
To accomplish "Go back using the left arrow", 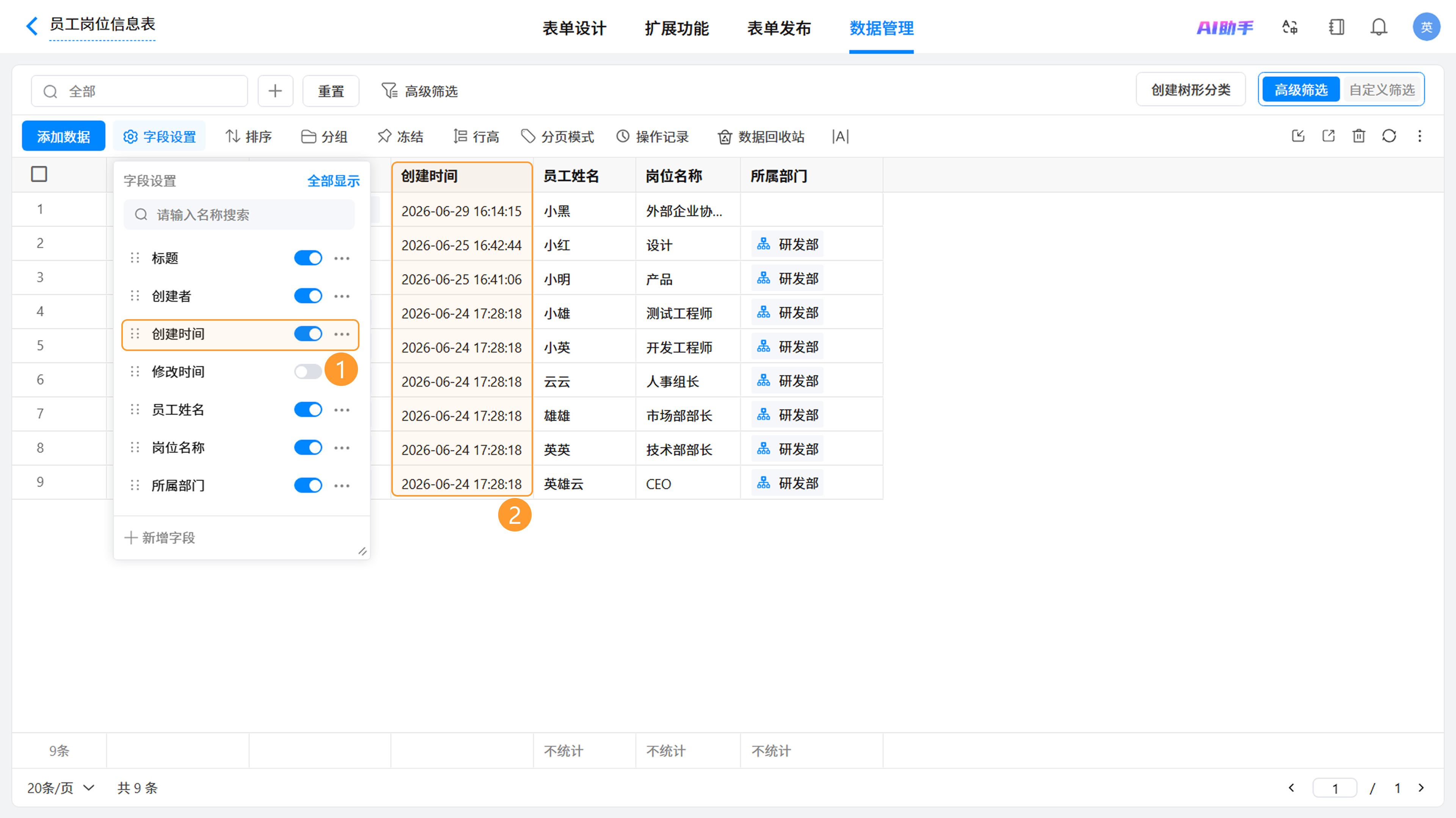I will point(31,25).
